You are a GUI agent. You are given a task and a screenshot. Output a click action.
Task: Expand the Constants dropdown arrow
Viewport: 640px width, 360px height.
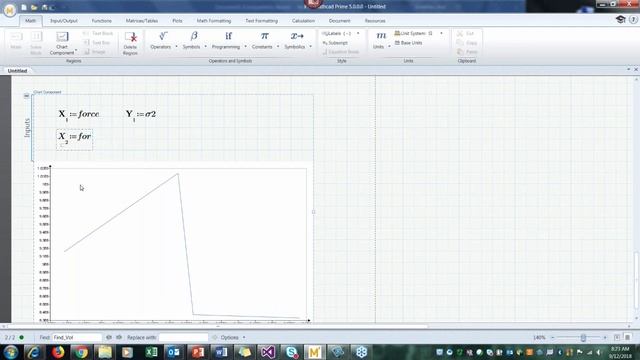278,47
